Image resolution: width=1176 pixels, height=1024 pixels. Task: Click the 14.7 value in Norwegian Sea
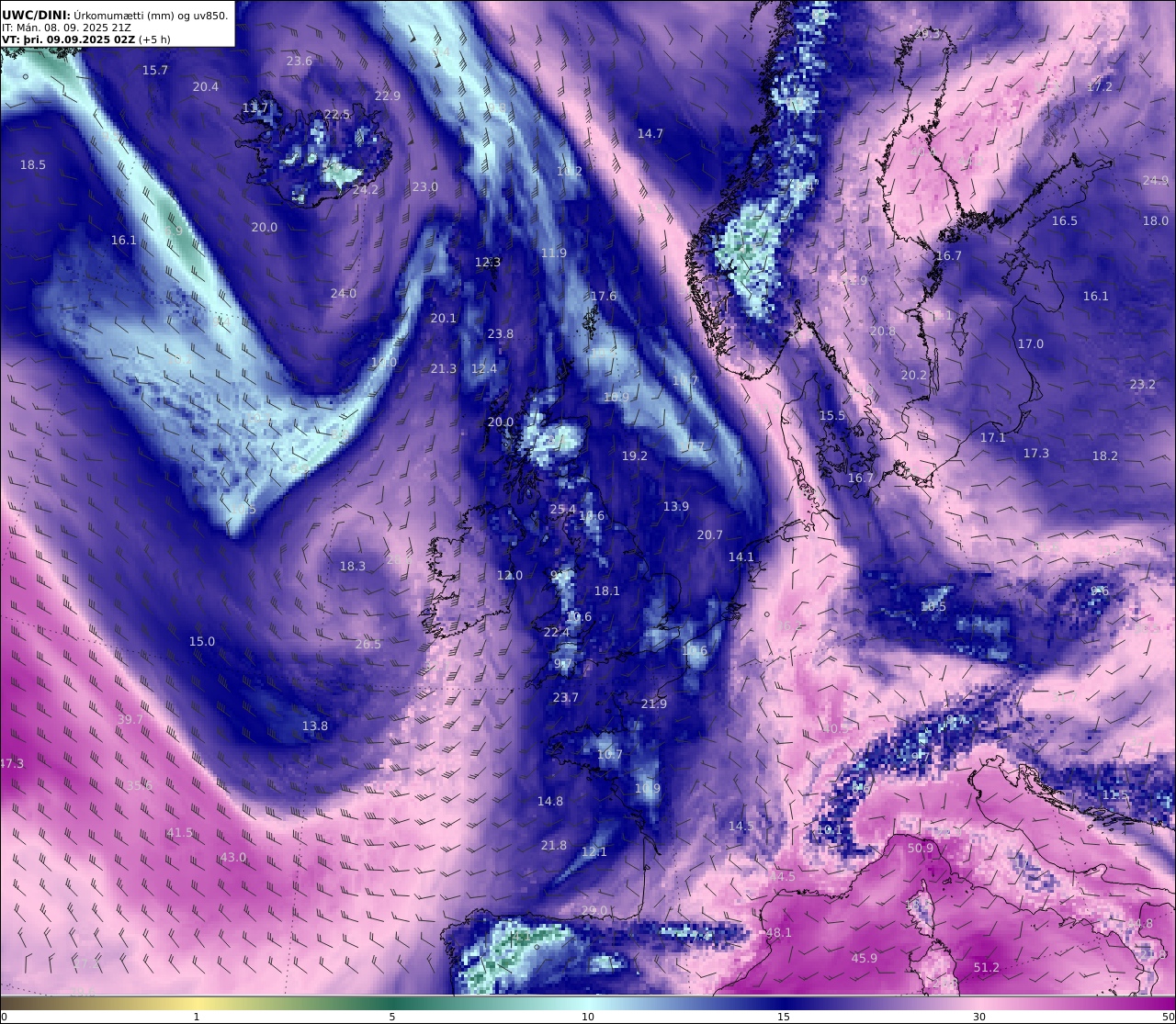tap(650, 134)
